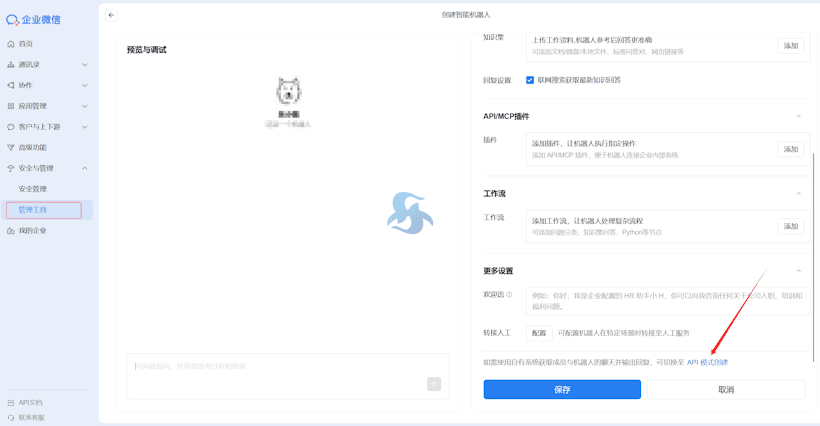Toggle 联网搜索获取最新知识回答 checkbox
820x426 pixels.
530,80
